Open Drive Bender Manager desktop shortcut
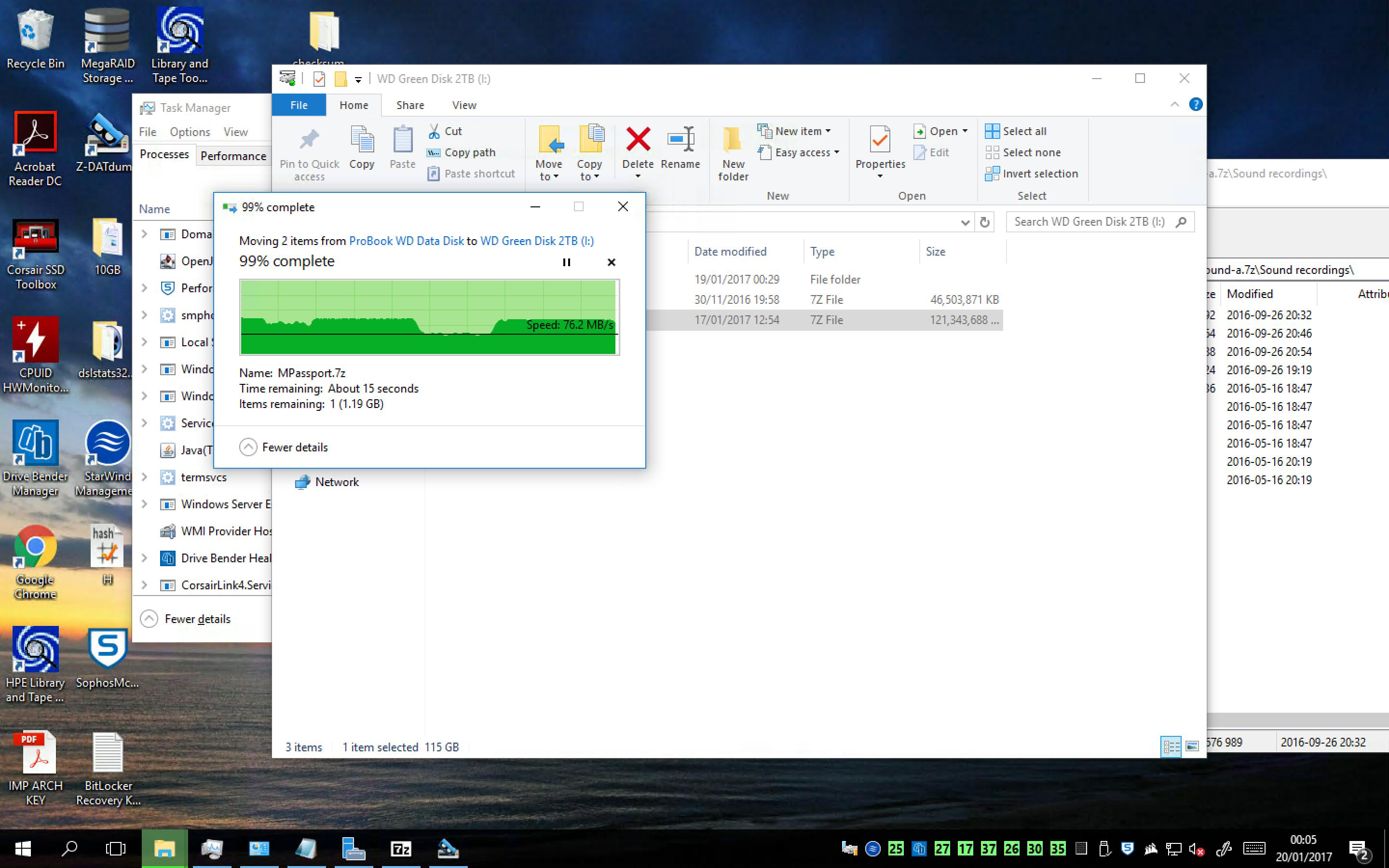Screen dimensions: 1389x868 point(35,459)
